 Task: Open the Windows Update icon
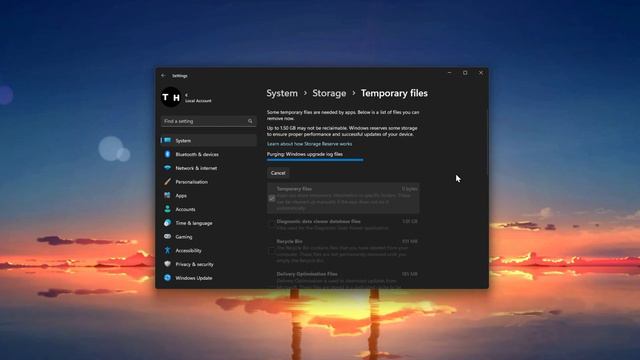(x=167, y=278)
